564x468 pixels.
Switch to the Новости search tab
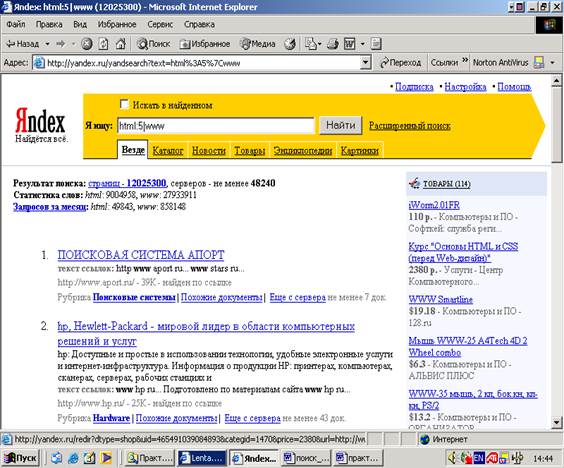(x=209, y=150)
